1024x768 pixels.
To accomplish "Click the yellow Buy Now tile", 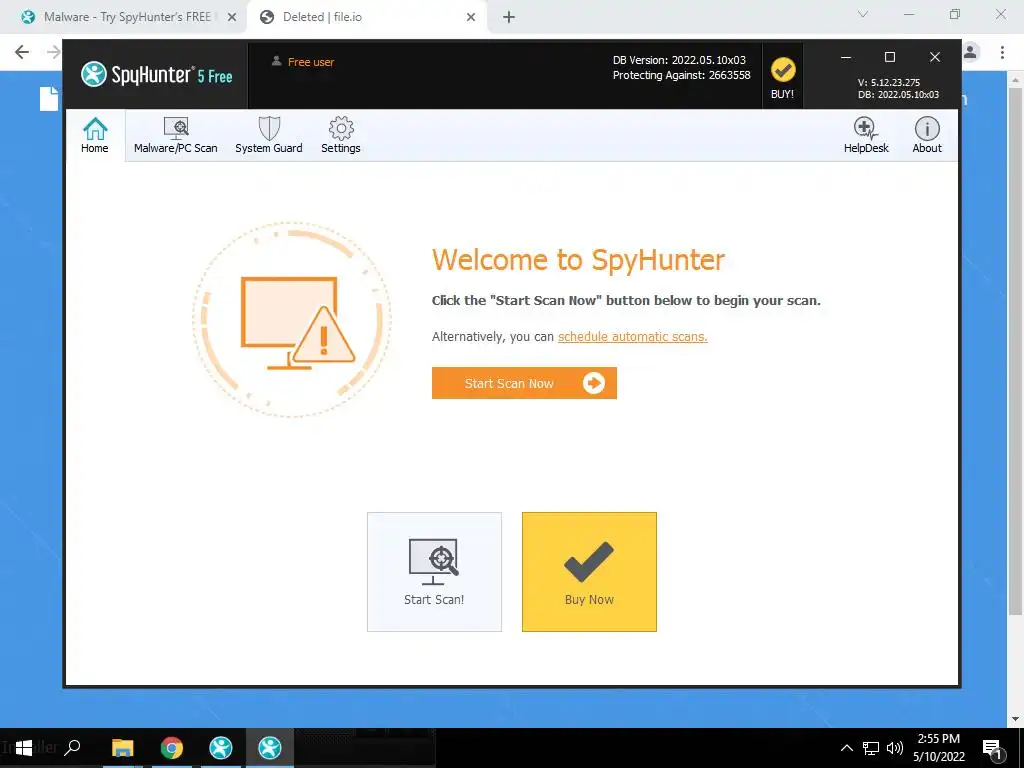I will click(x=589, y=571).
